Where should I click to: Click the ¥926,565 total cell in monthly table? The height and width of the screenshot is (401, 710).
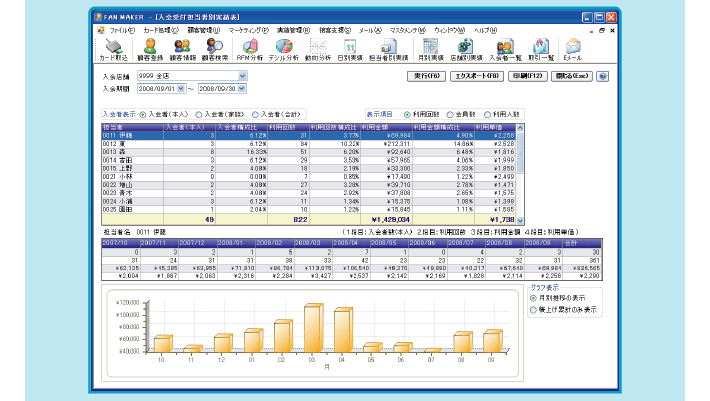pos(583,268)
